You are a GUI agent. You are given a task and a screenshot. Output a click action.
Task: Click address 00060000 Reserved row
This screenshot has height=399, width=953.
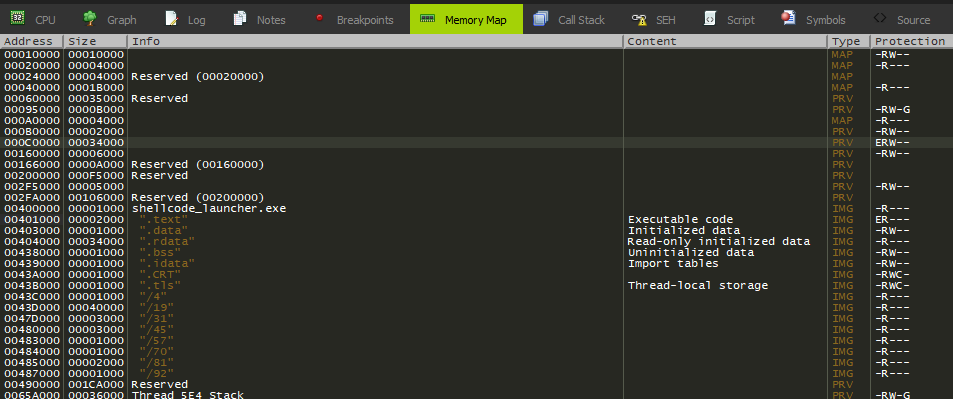pos(32,99)
